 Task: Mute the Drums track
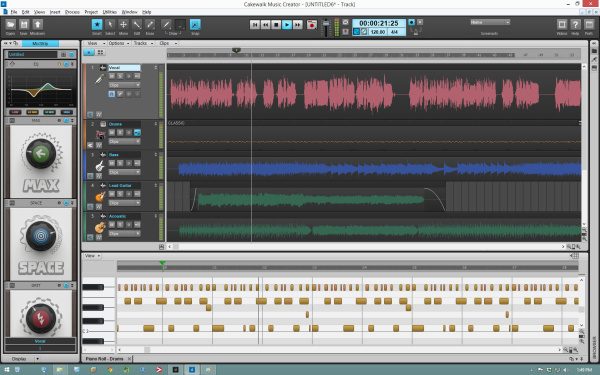click(112, 132)
